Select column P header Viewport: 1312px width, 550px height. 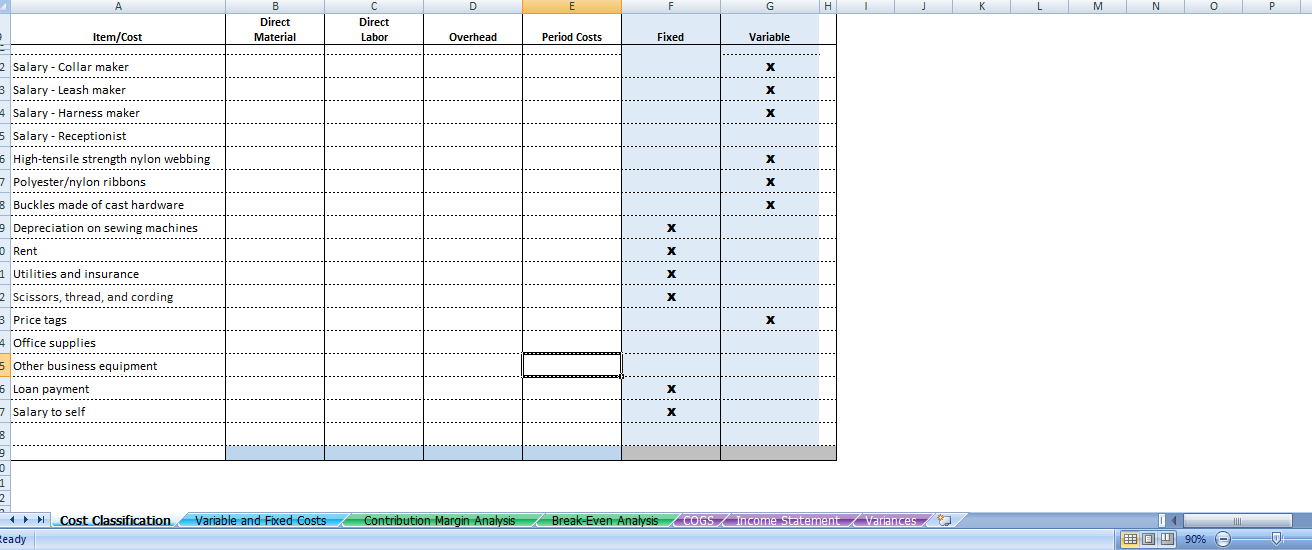[x=1272, y=6]
